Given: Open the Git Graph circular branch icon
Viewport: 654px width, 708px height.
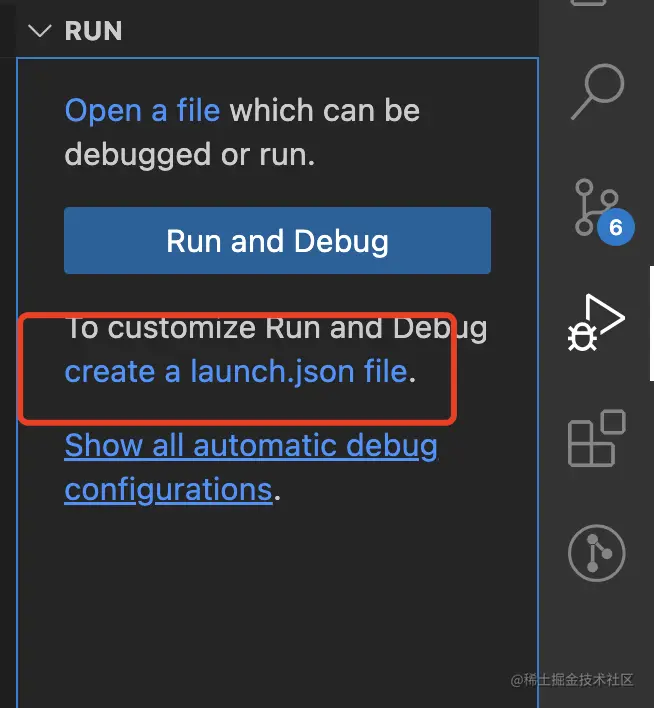Looking at the screenshot, I should (597, 553).
